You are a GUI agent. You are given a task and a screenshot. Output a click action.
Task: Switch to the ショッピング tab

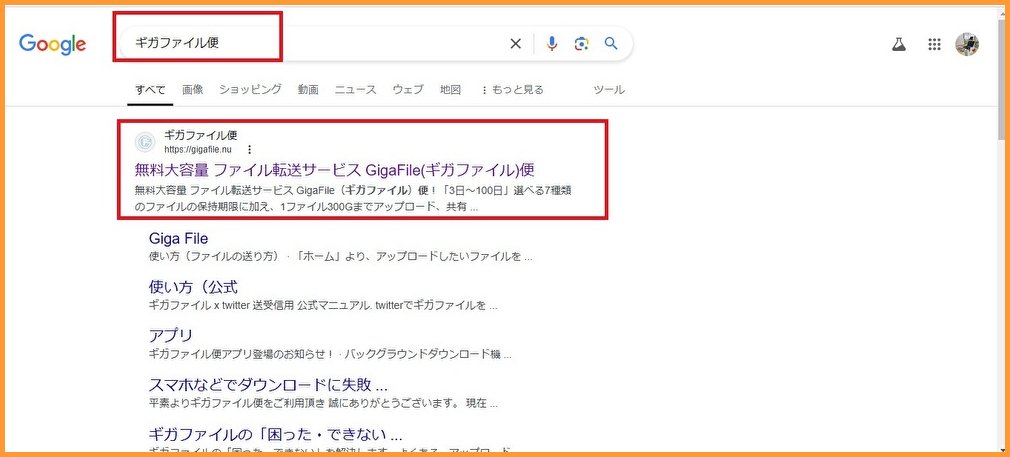coord(250,90)
